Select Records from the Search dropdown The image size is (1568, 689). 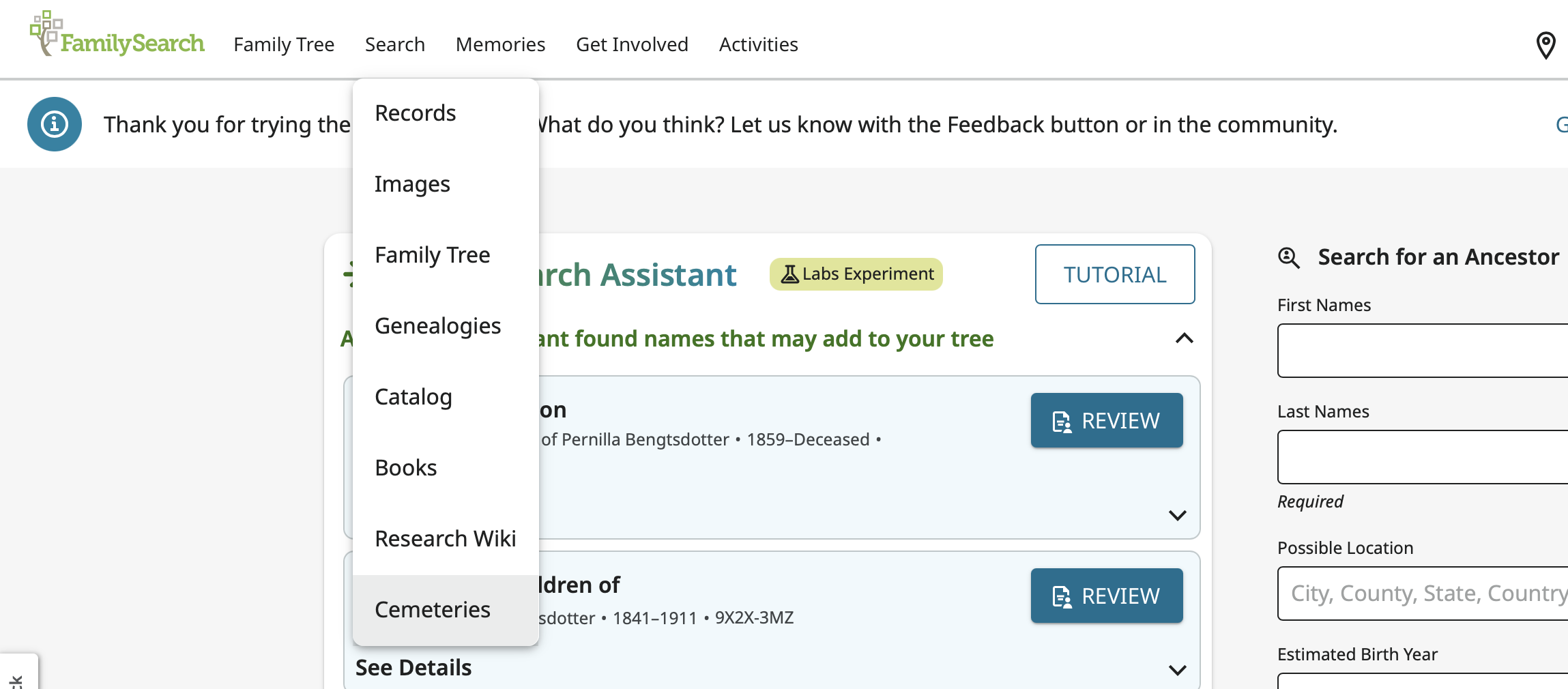click(446, 113)
